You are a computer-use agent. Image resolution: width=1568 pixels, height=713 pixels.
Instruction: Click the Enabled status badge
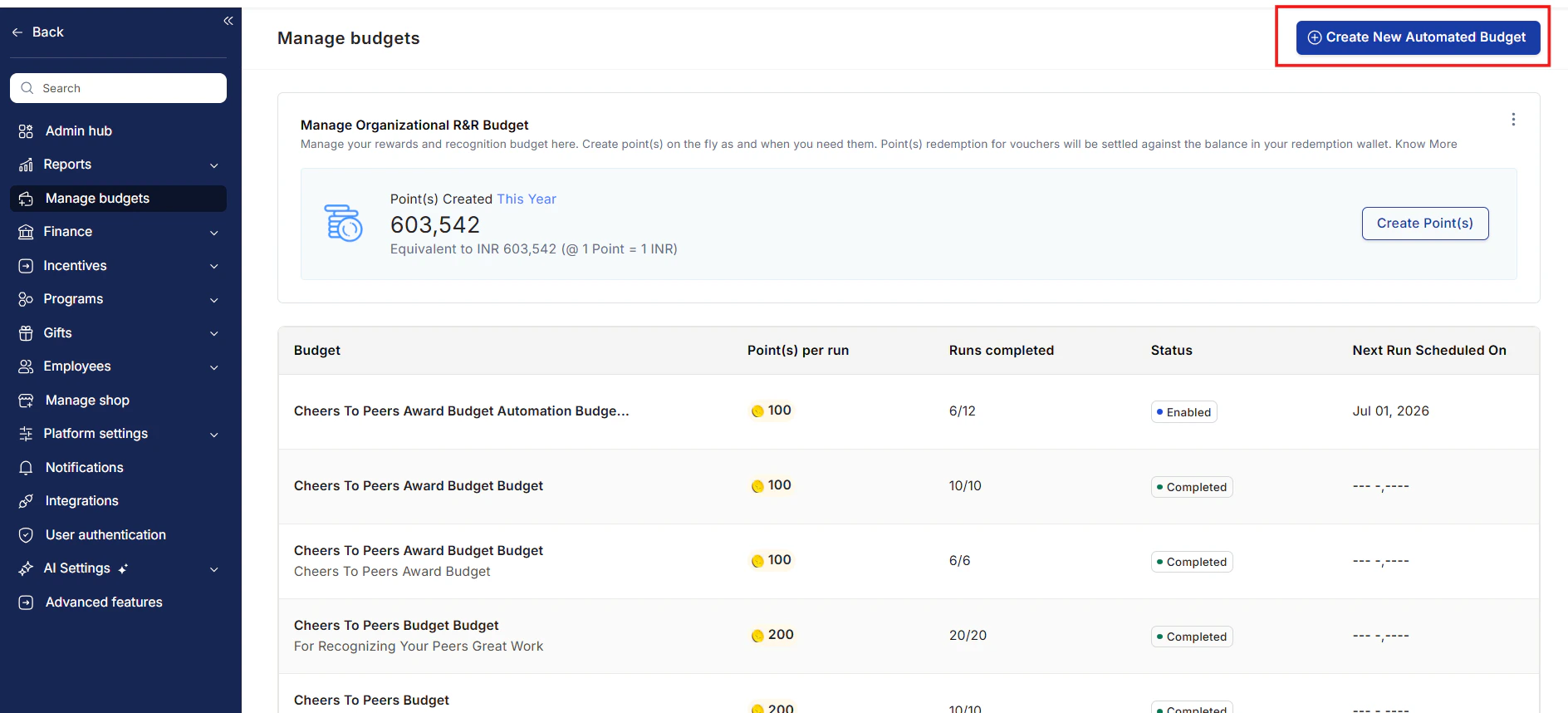pos(1184,412)
